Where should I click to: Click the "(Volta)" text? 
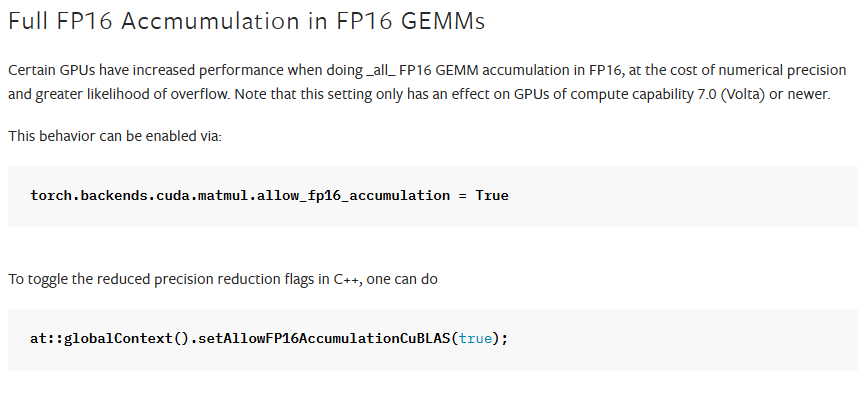(x=742, y=94)
